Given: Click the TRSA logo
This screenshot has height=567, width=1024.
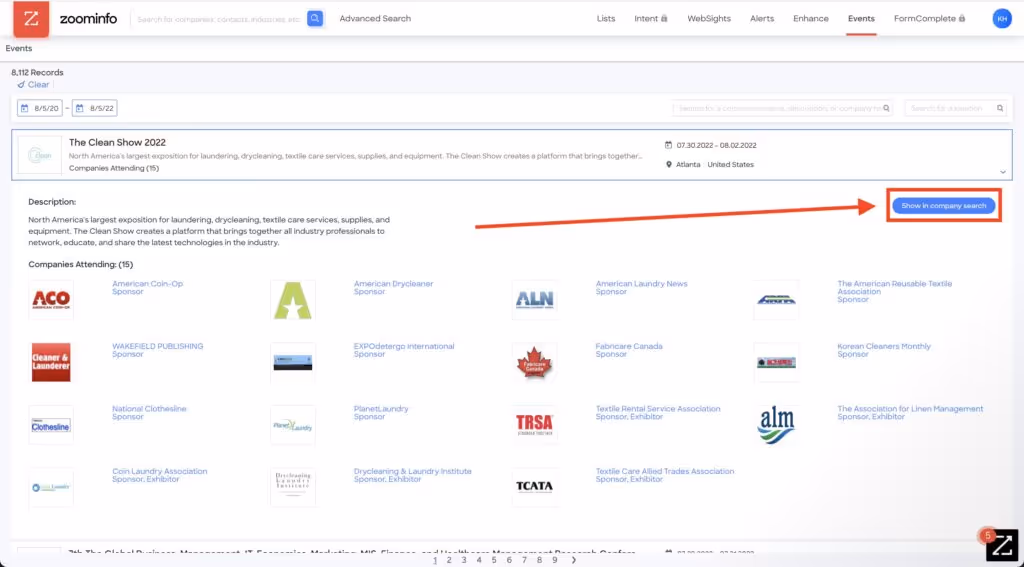Looking at the screenshot, I should [534, 425].
